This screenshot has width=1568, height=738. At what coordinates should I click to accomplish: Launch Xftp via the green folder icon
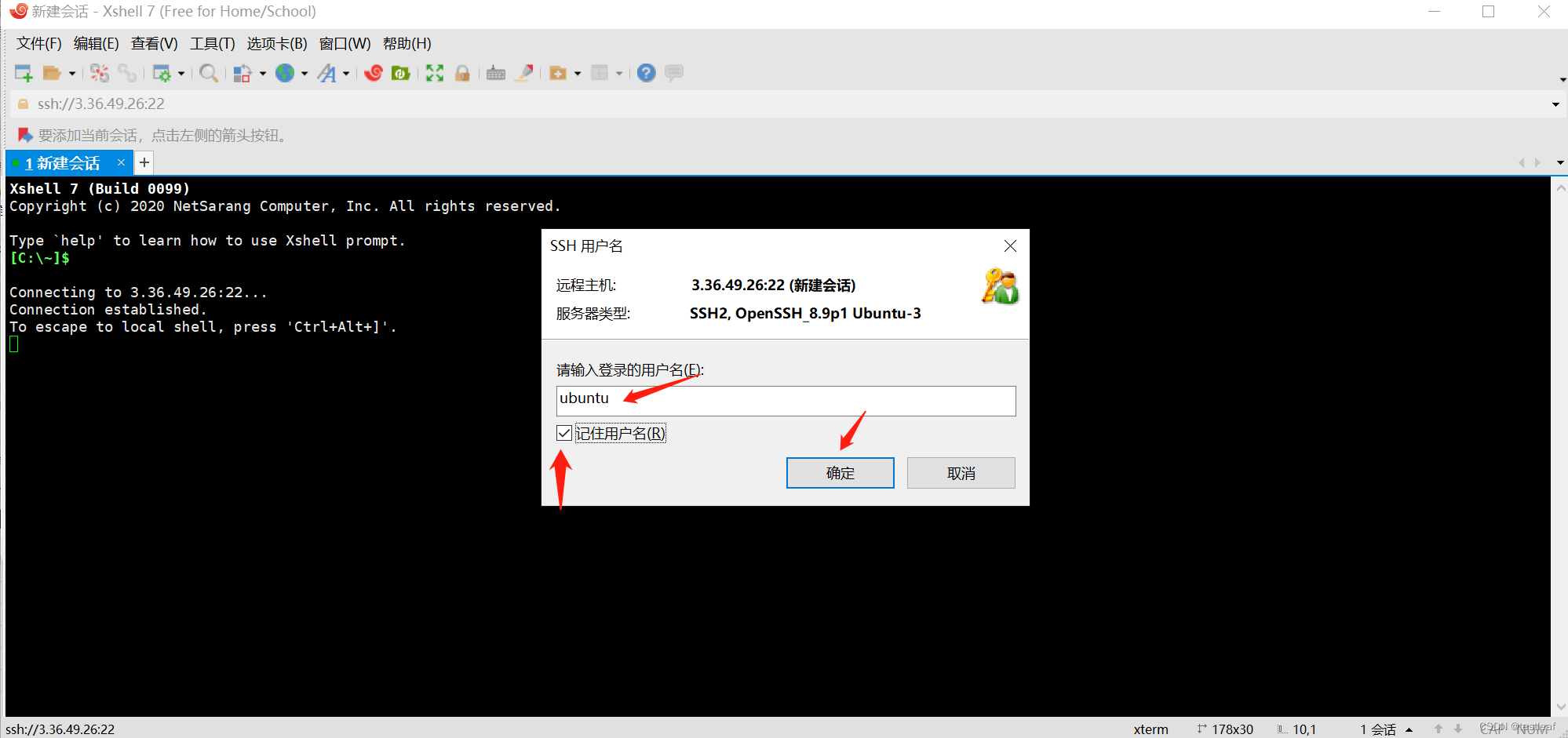[x=401, y=73]
